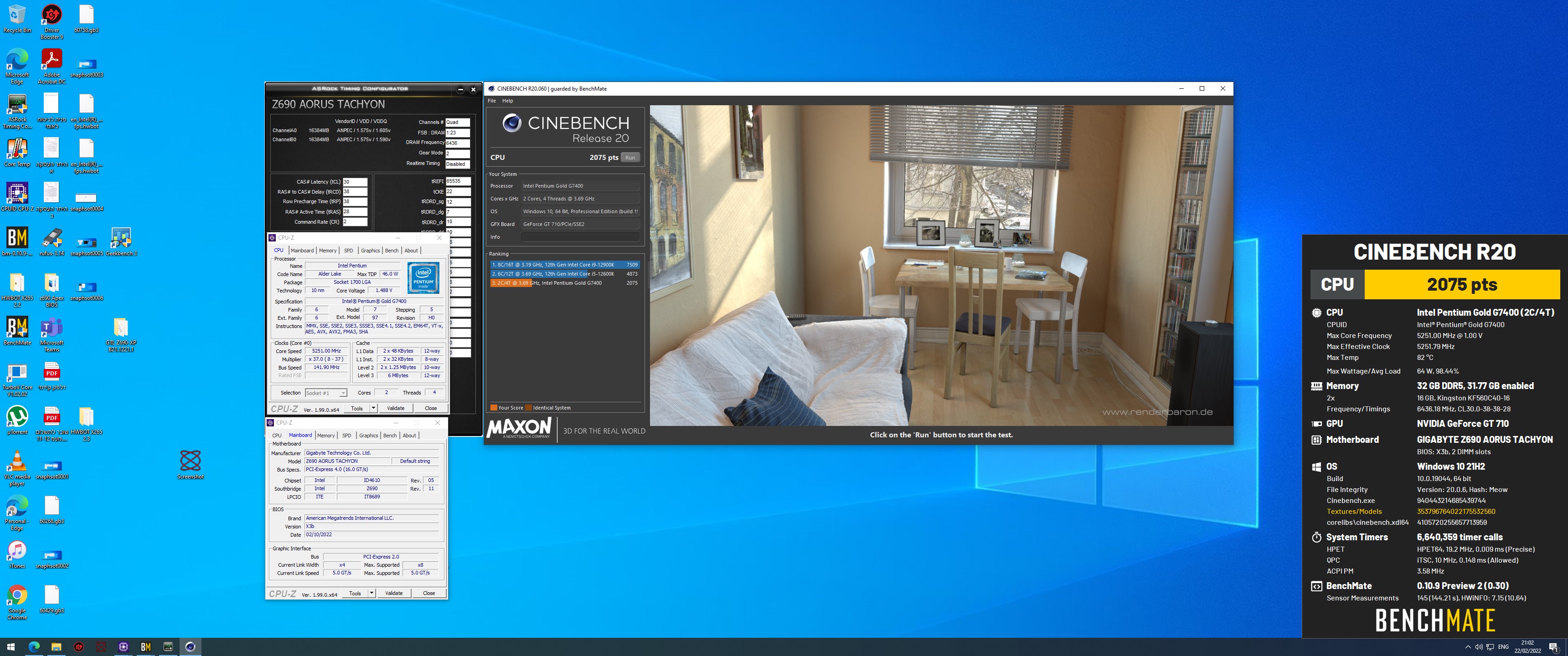1568x656 pixels.
Task: Open CPUID CPU-Z desktop shortcut
Action: pyautogui.click(x=17, y=196)
